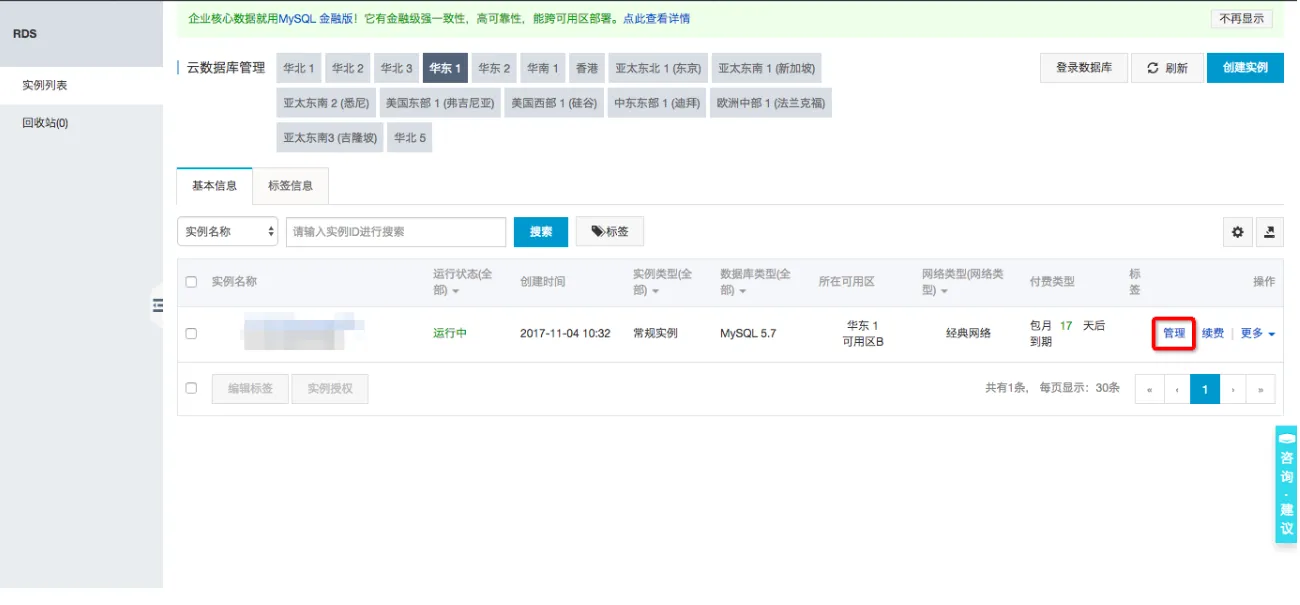The height and width of the screenshot is (605, 1300).
Task: Click the 标签 filter button
Action: point(610,231)
